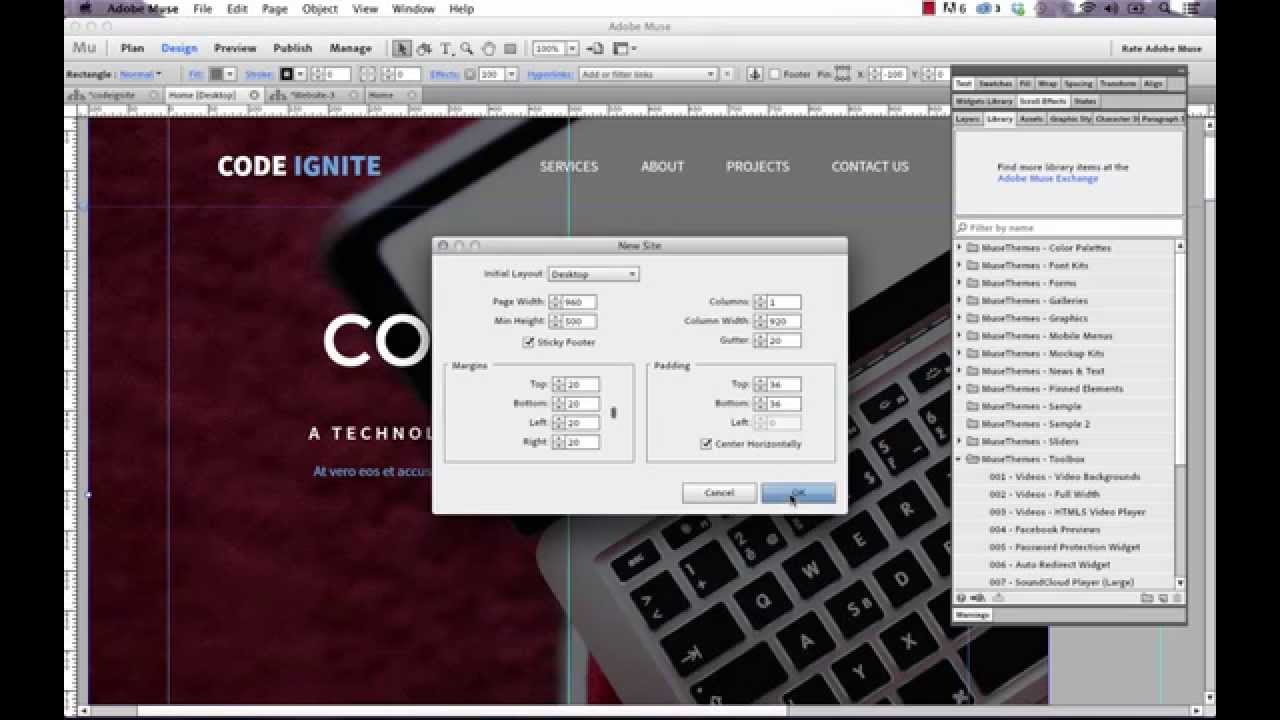
Task: Select the Text tool
Action: coord(445,48)
